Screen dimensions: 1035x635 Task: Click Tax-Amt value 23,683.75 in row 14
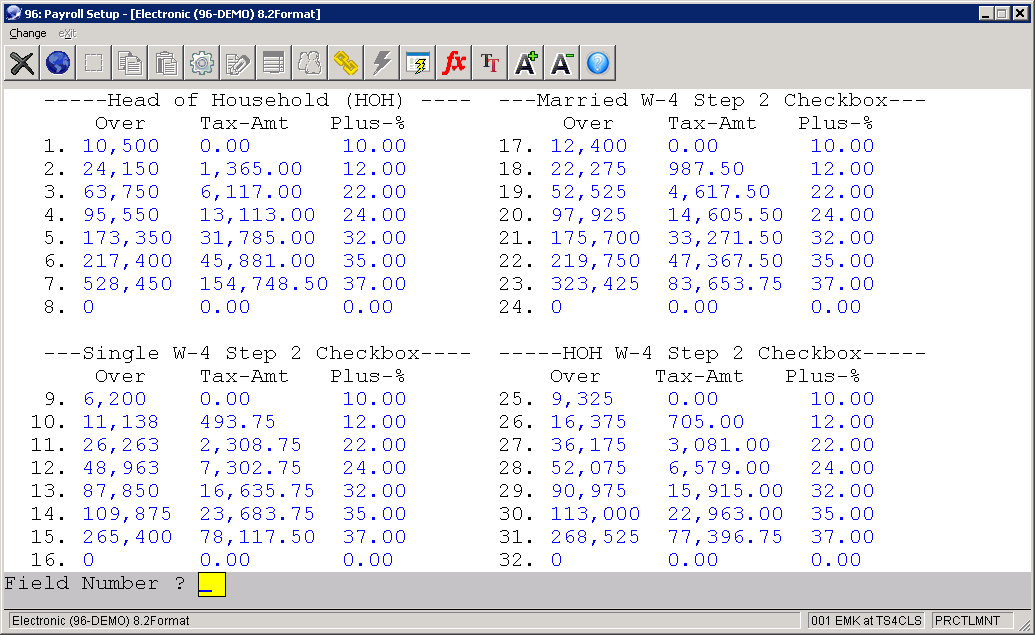click(x=257, y=514)
